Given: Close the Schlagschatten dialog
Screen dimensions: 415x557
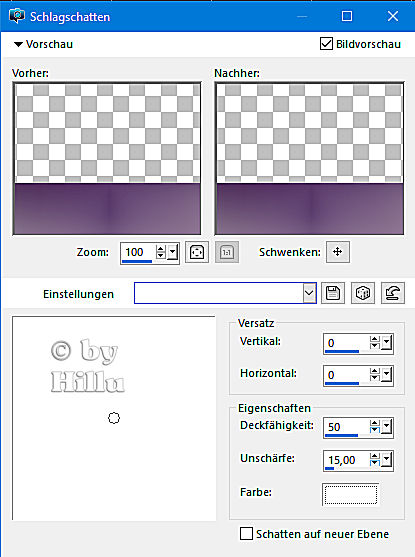Looking at the screenshot, I should coord(393,16).
